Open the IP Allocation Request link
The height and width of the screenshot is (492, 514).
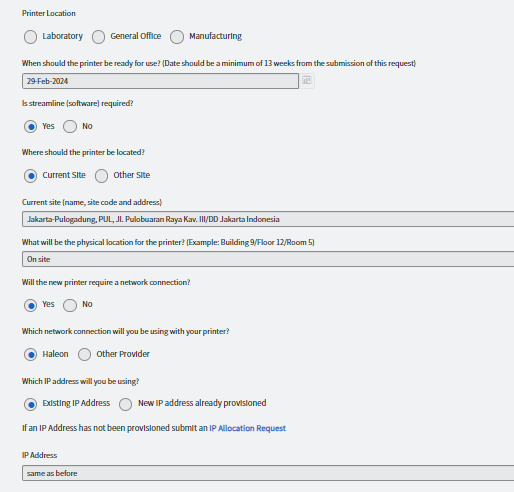247,428
